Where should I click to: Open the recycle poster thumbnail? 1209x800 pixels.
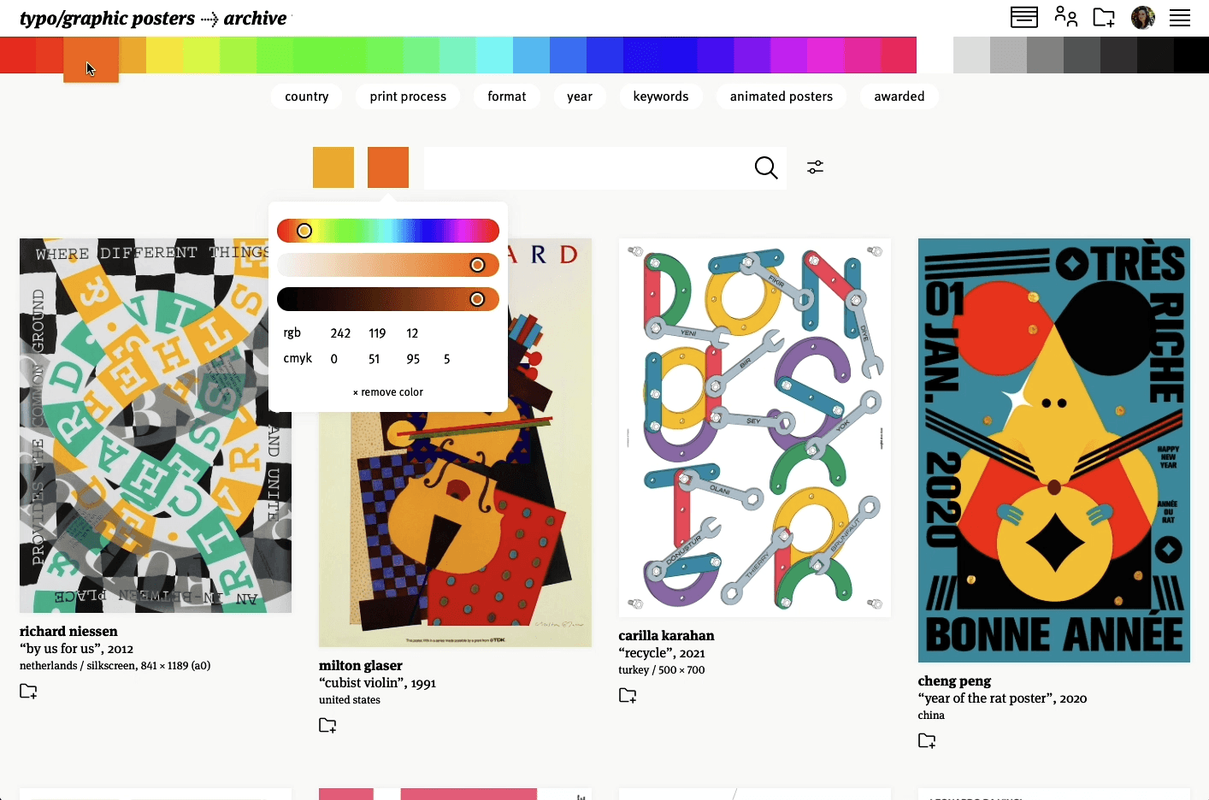pos(755,427)
